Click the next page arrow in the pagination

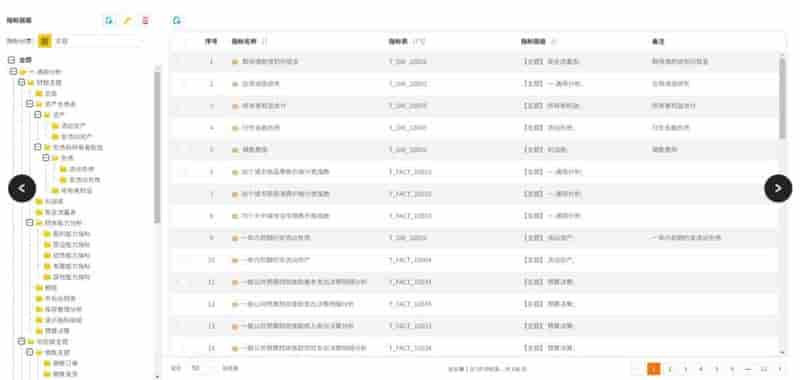pyautogui.click(x=780, y=369)
